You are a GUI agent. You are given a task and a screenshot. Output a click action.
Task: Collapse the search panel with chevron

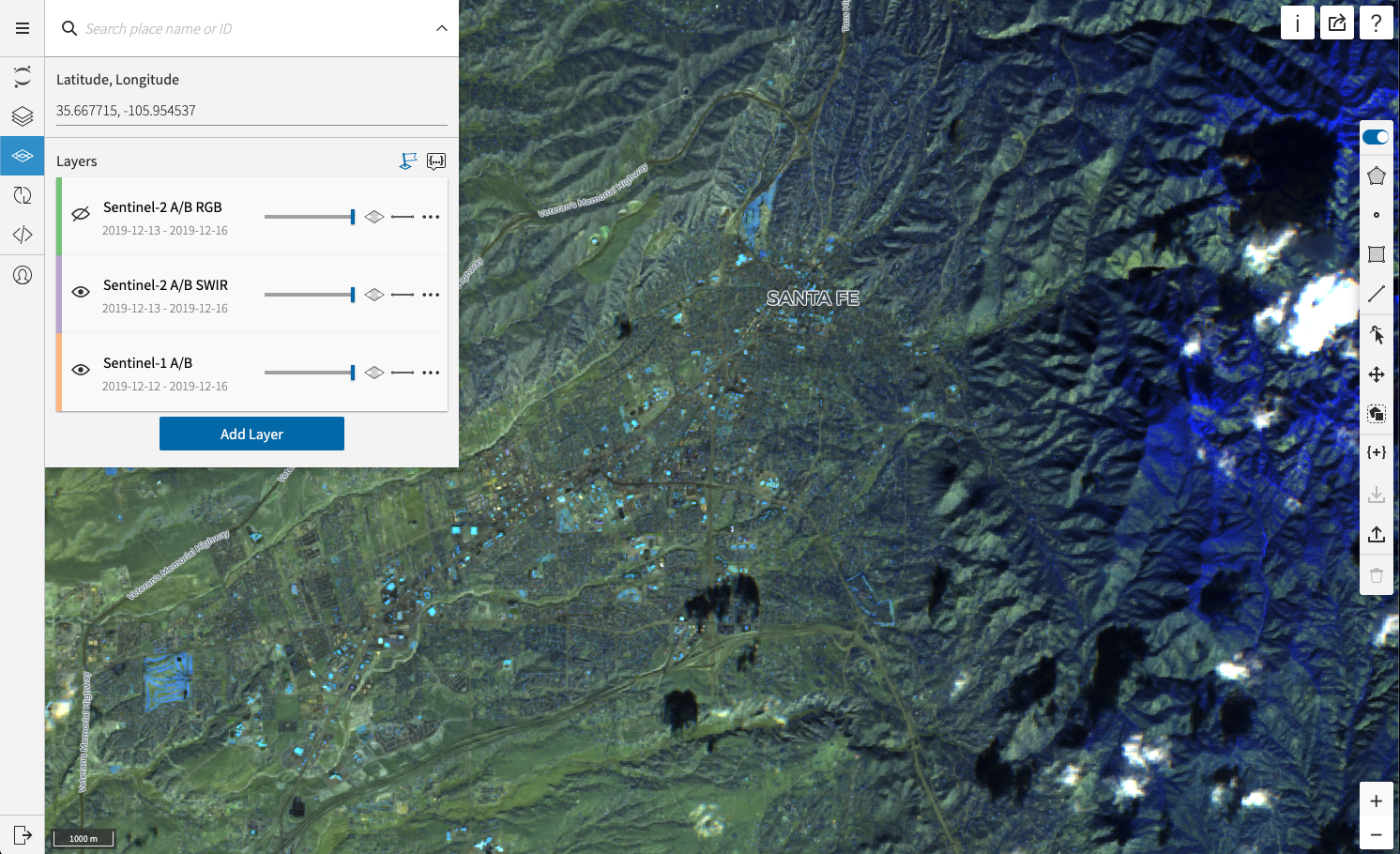tap(442, 28)
